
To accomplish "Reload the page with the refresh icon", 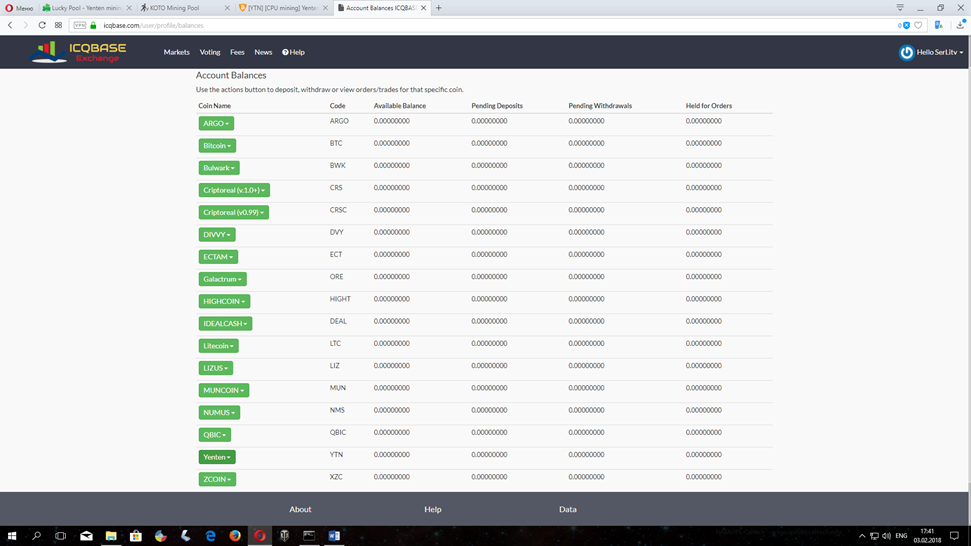I will [x=42, y=25].
